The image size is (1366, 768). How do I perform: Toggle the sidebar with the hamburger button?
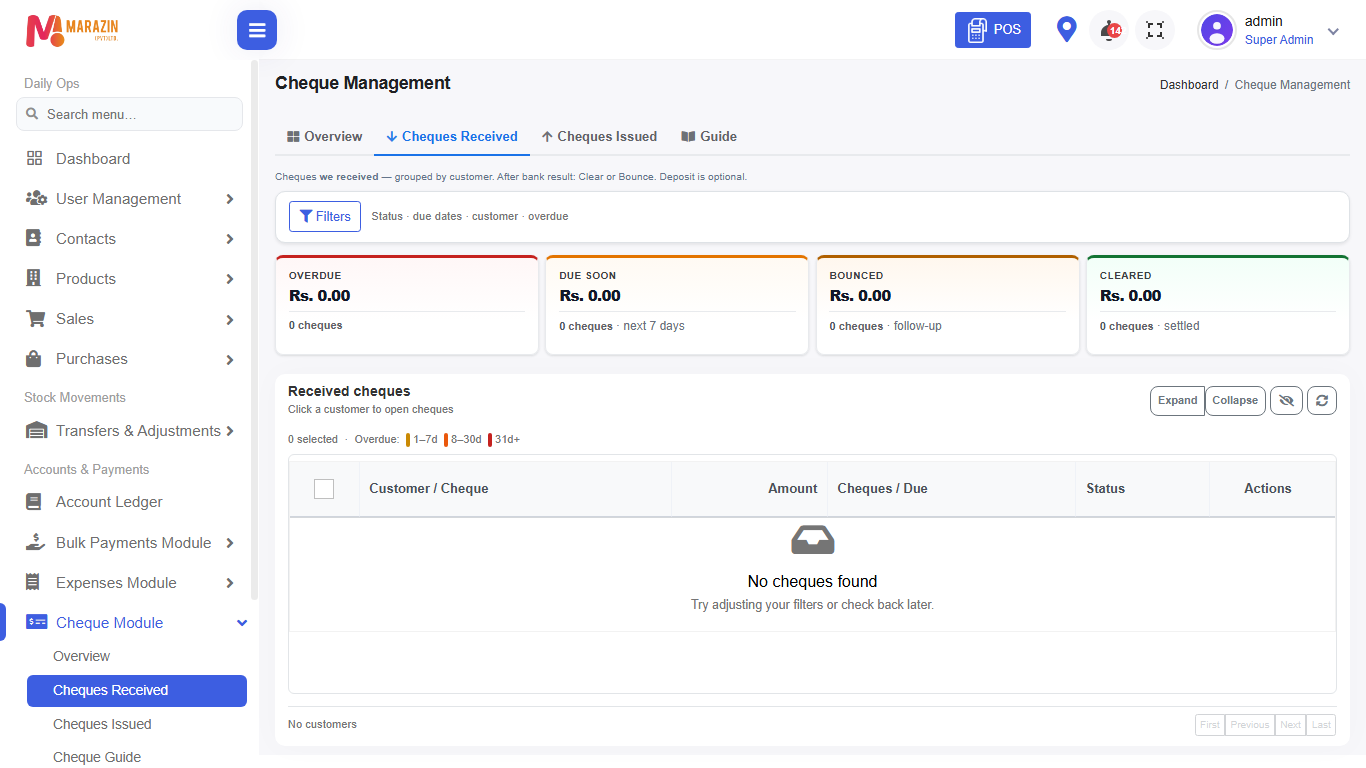[x=257, y=30]
